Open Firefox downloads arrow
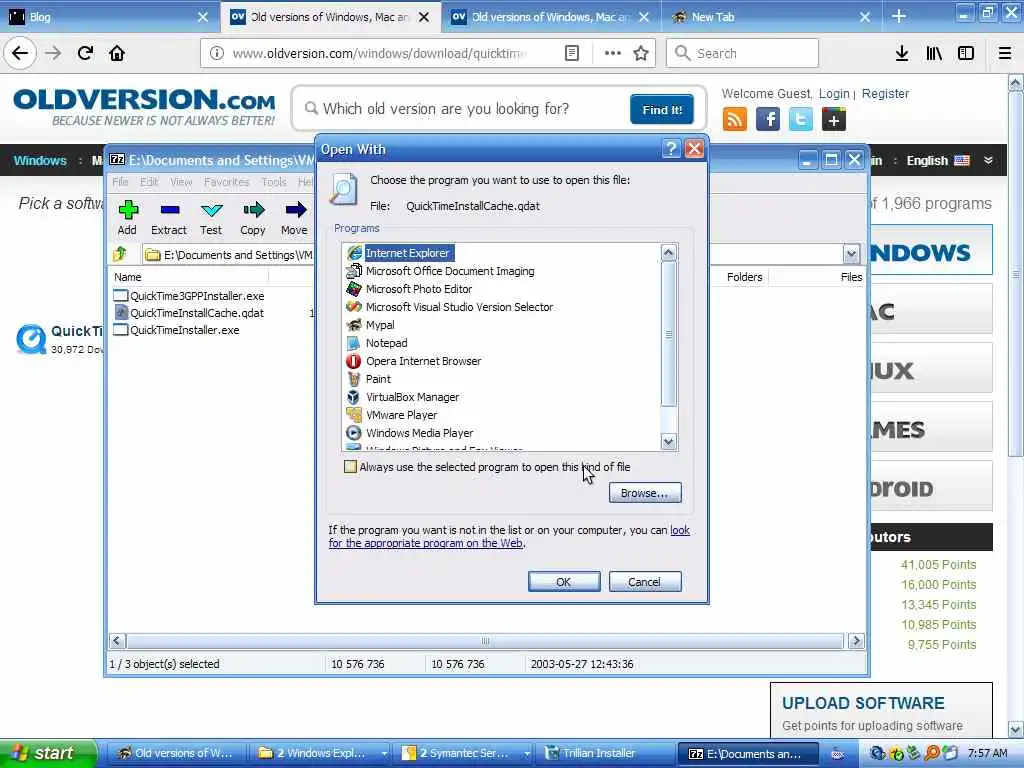Image resolution: width=1024 pixels, height=768 pixels. click(x=902, y=53)
